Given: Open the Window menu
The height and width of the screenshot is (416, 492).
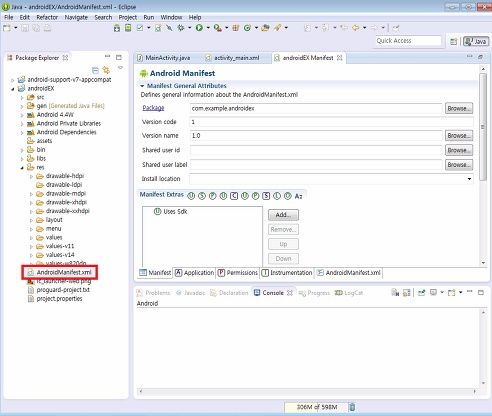Looking at the screenshot, I should pyautogui.click(x=171, y=17).
